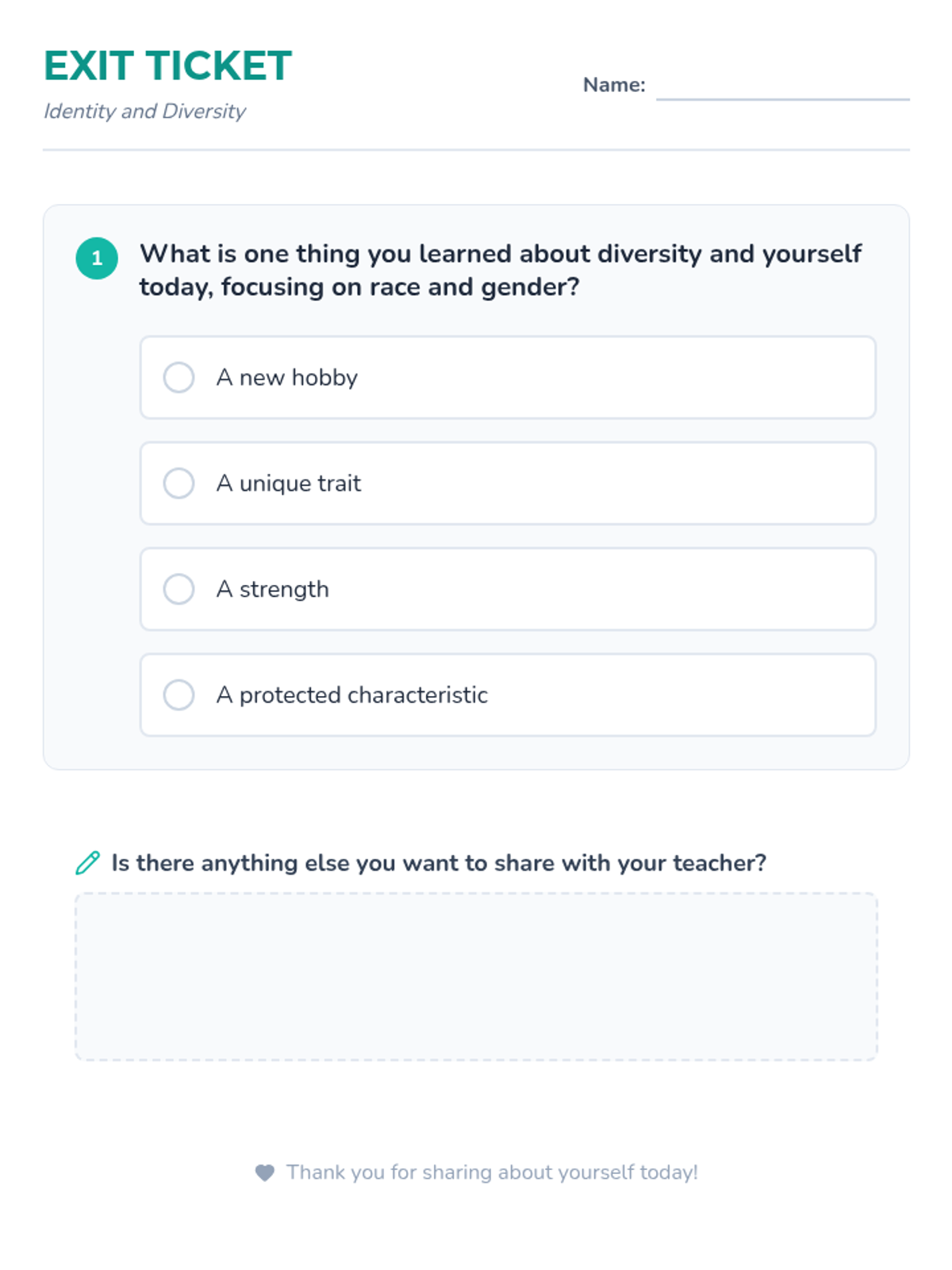This screenshot has height=1270, width=952.
Task: Click the heart icon in the footer
Action: (x=265, y=1172)
